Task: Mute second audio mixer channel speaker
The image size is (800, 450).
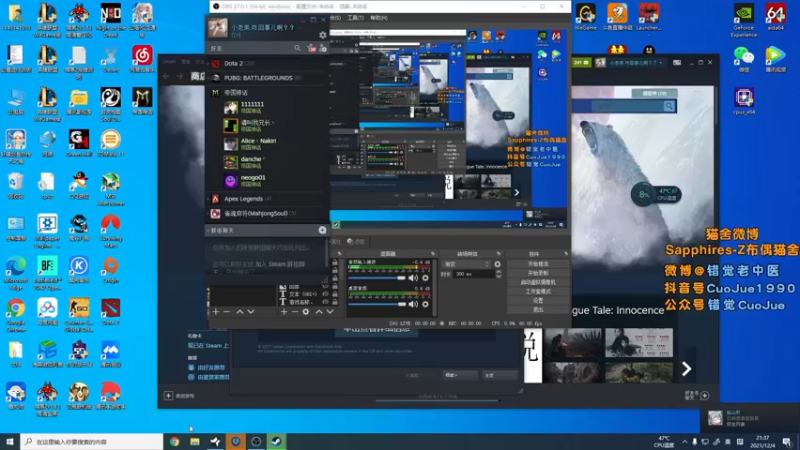Action: tap(413, 304)
